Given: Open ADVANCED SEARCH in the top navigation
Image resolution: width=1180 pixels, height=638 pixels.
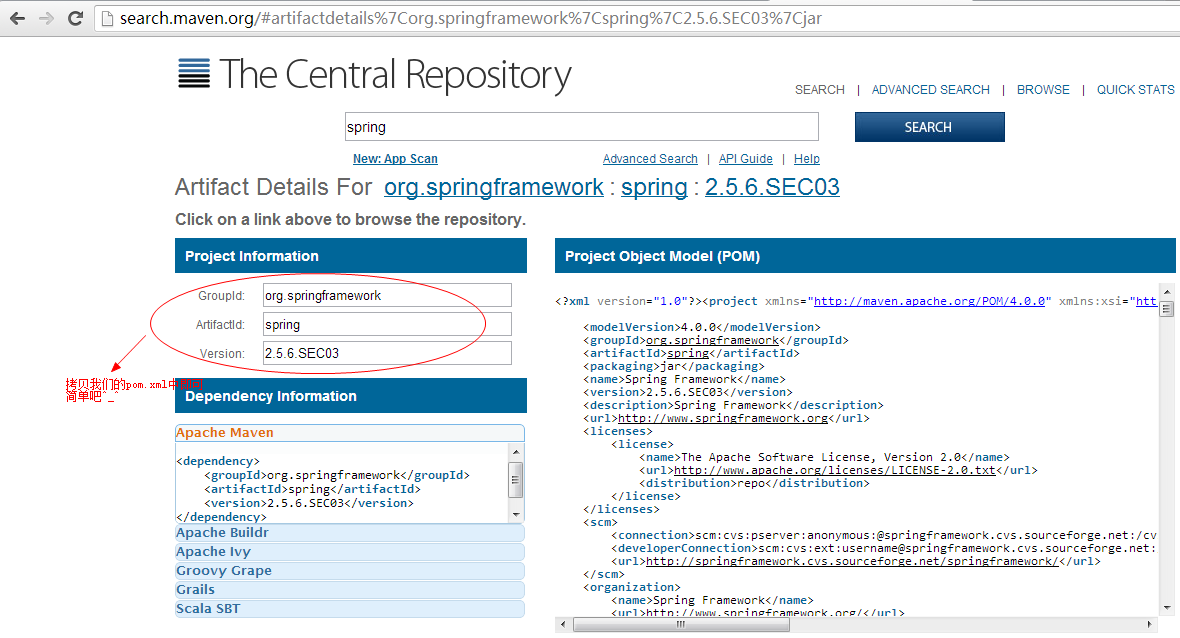Looking at the screenshot, I should click(x=930, y=90).
